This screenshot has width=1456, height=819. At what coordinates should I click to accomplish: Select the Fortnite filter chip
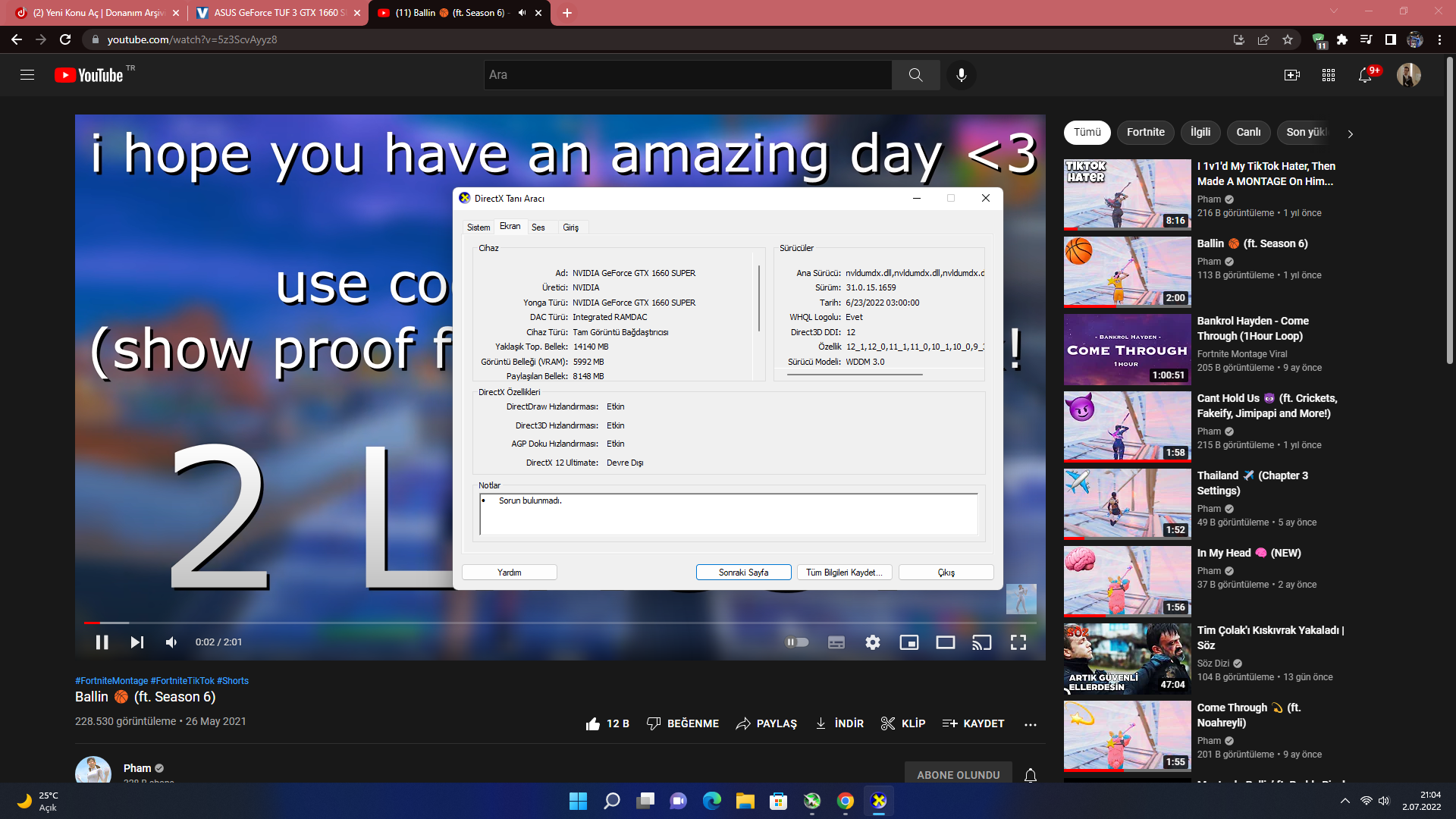[x=1145, y=132]
